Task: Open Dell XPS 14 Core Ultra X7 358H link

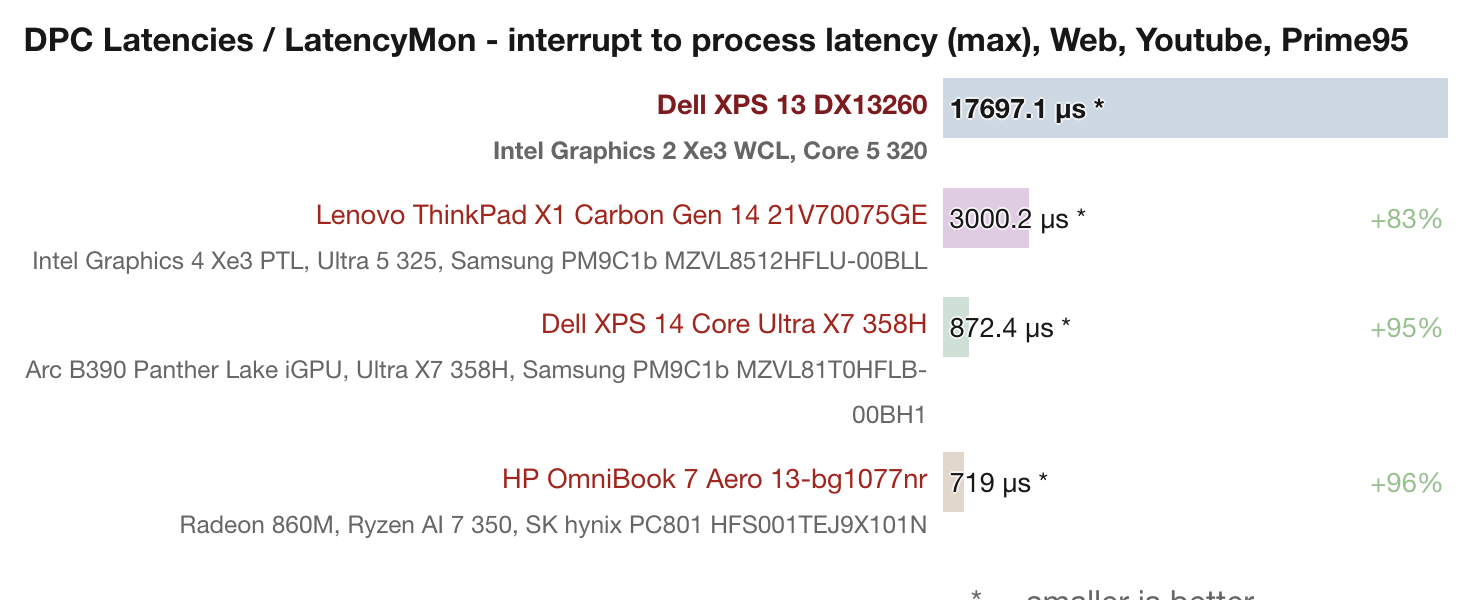Action: point(734,324)
